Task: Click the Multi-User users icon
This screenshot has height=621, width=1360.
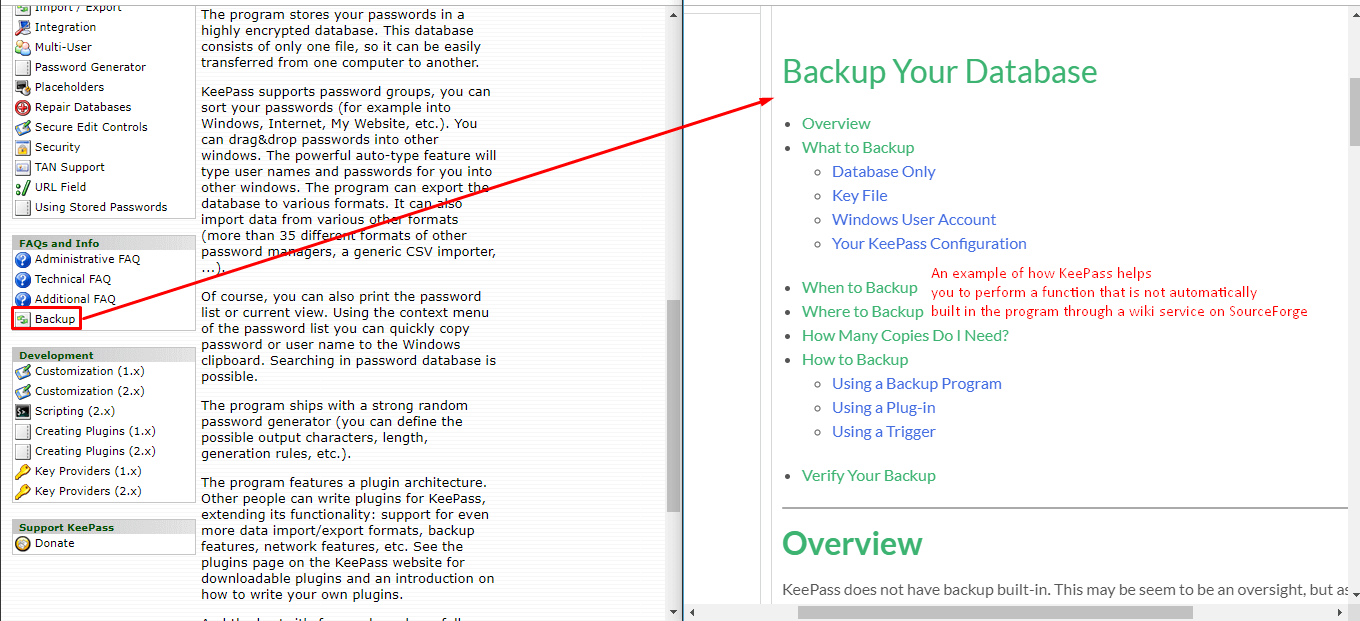Action: point(23,47)
